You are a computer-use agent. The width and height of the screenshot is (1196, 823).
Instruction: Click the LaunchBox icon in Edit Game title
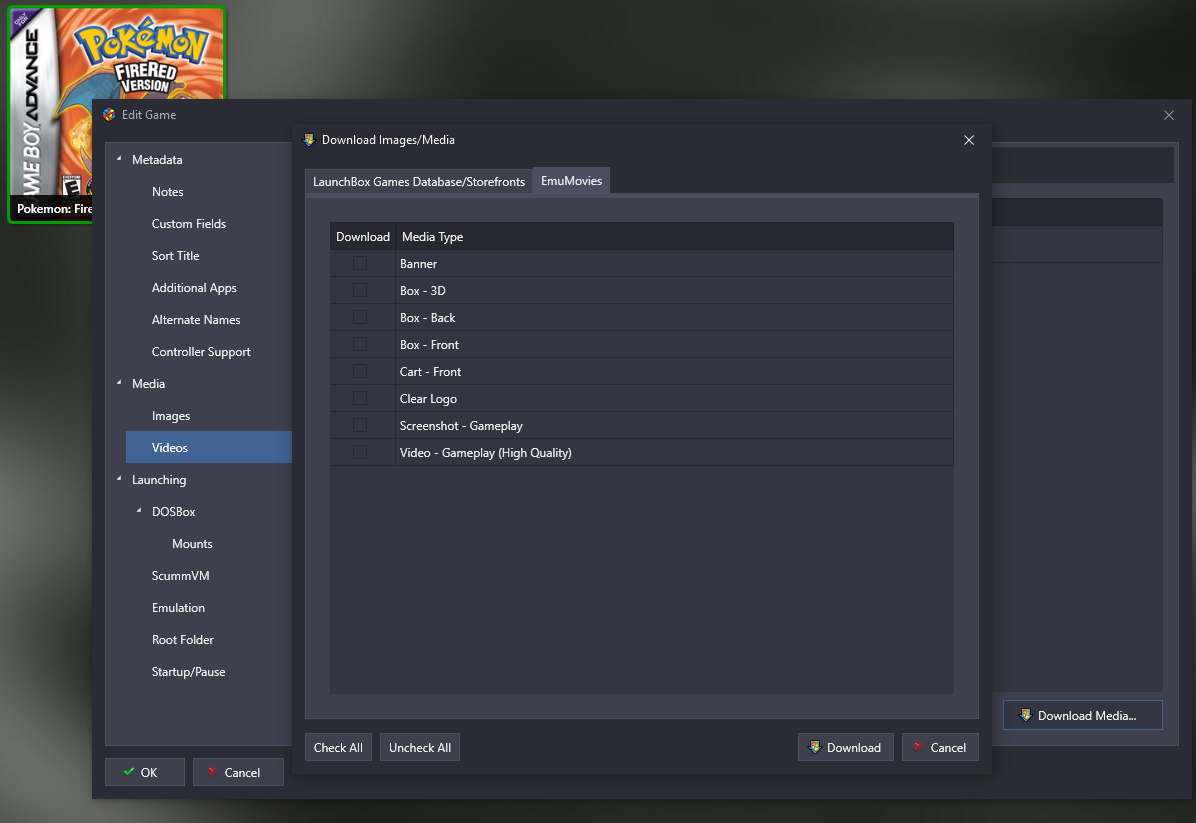109,114
